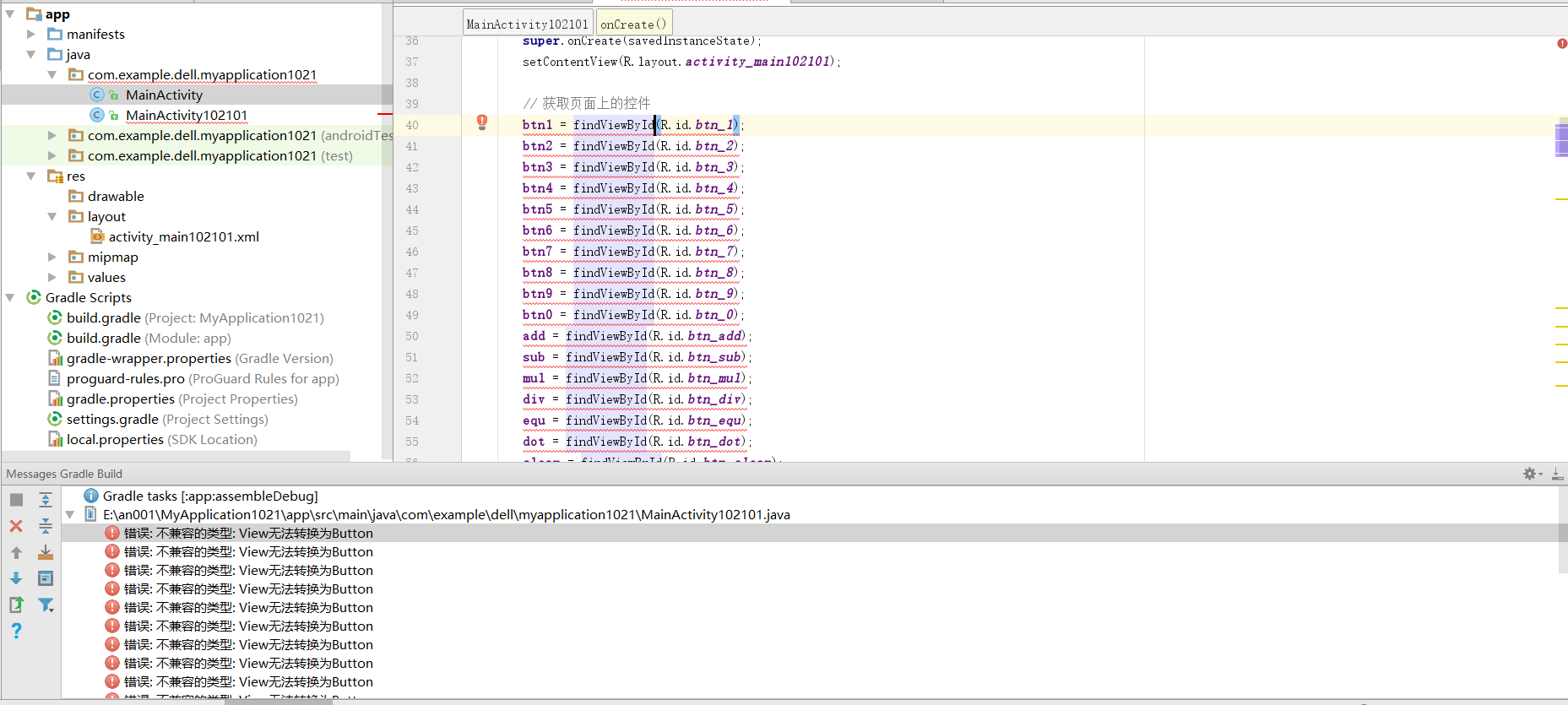Toggle Autoscroll to Source icon
Viewport: 1568px width, 705px height.
point(46,553)
